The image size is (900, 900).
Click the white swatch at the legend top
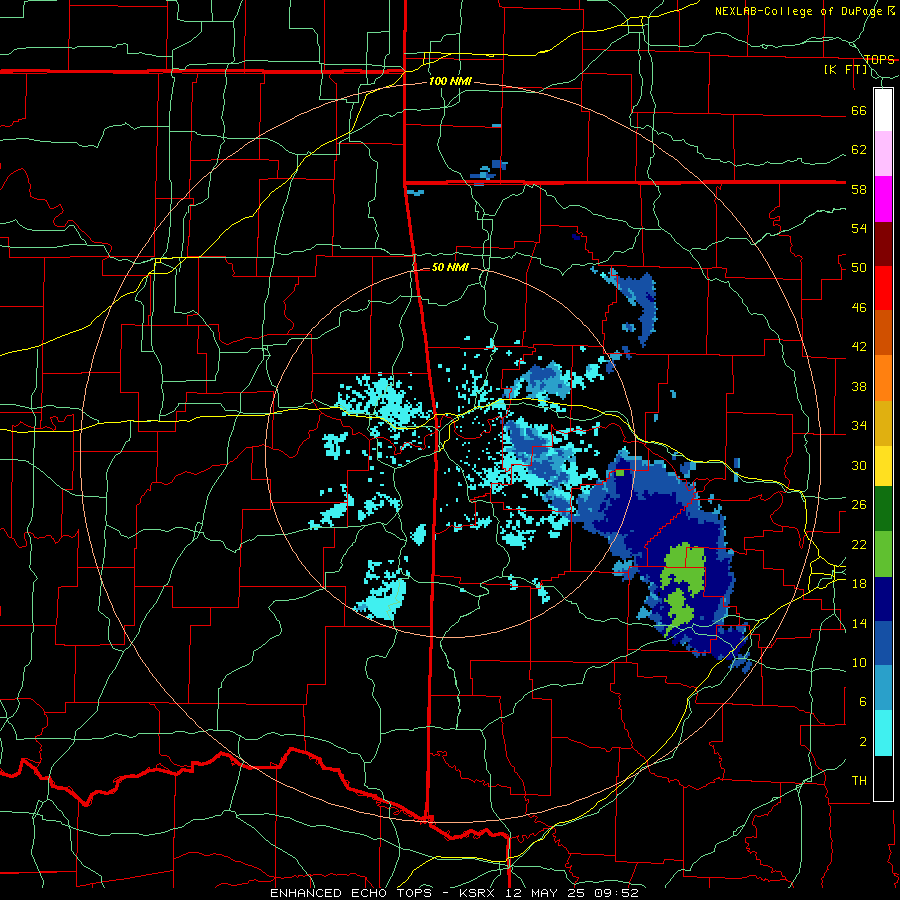tap(883, 110)
